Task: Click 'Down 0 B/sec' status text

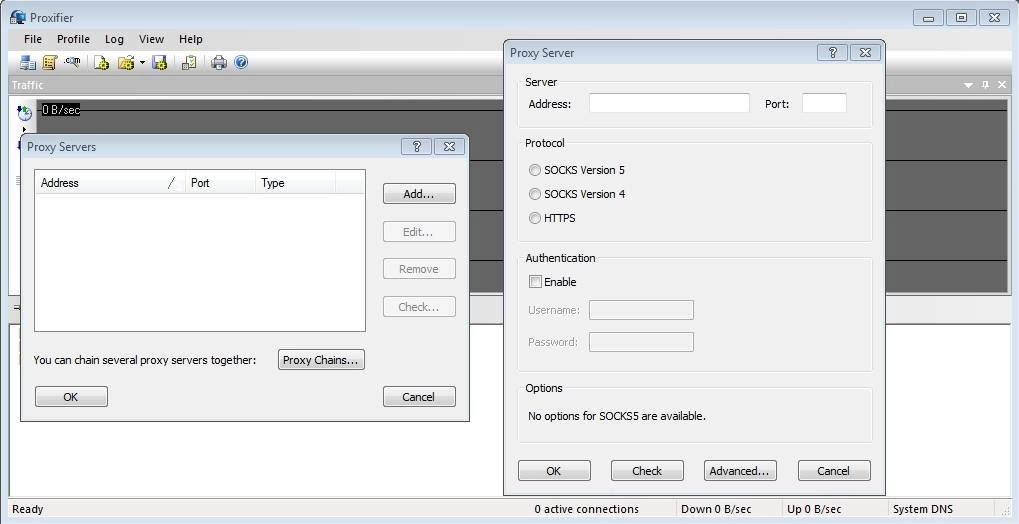Action: [716, 510]
